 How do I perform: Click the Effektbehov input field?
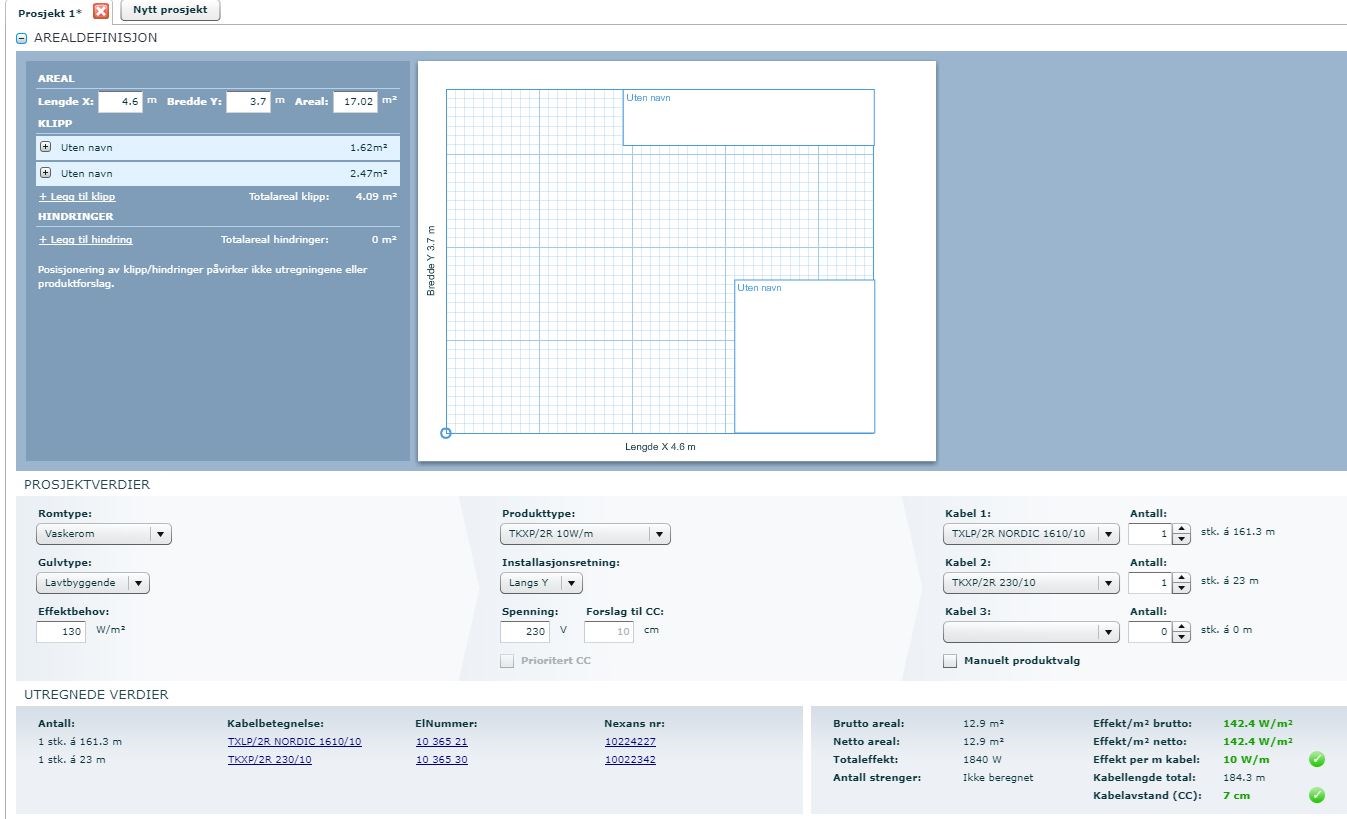tap(61, 632)
